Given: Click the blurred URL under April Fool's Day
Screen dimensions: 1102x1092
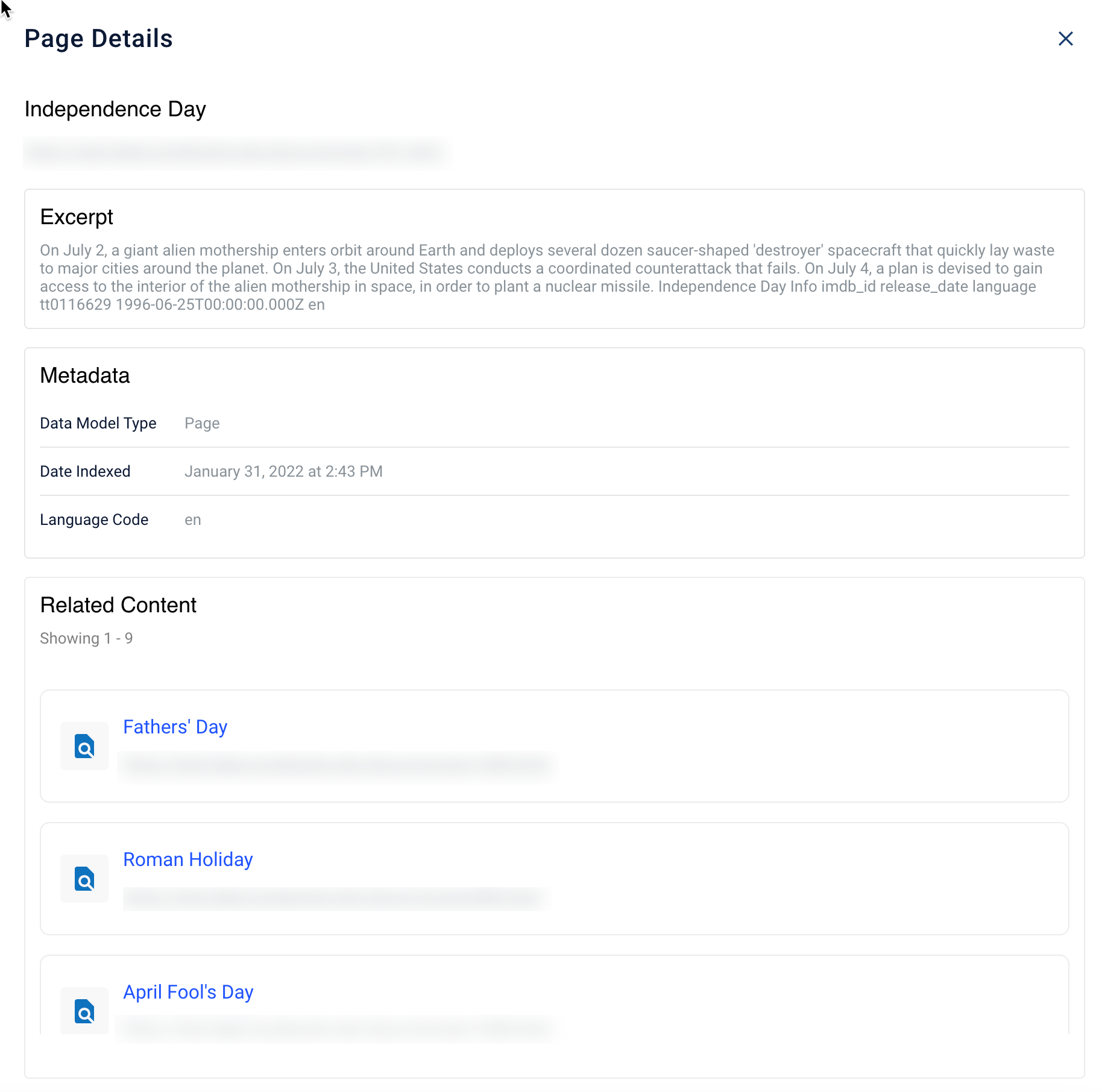Looking at the screenshot, I should click(x=335, y=1028).
